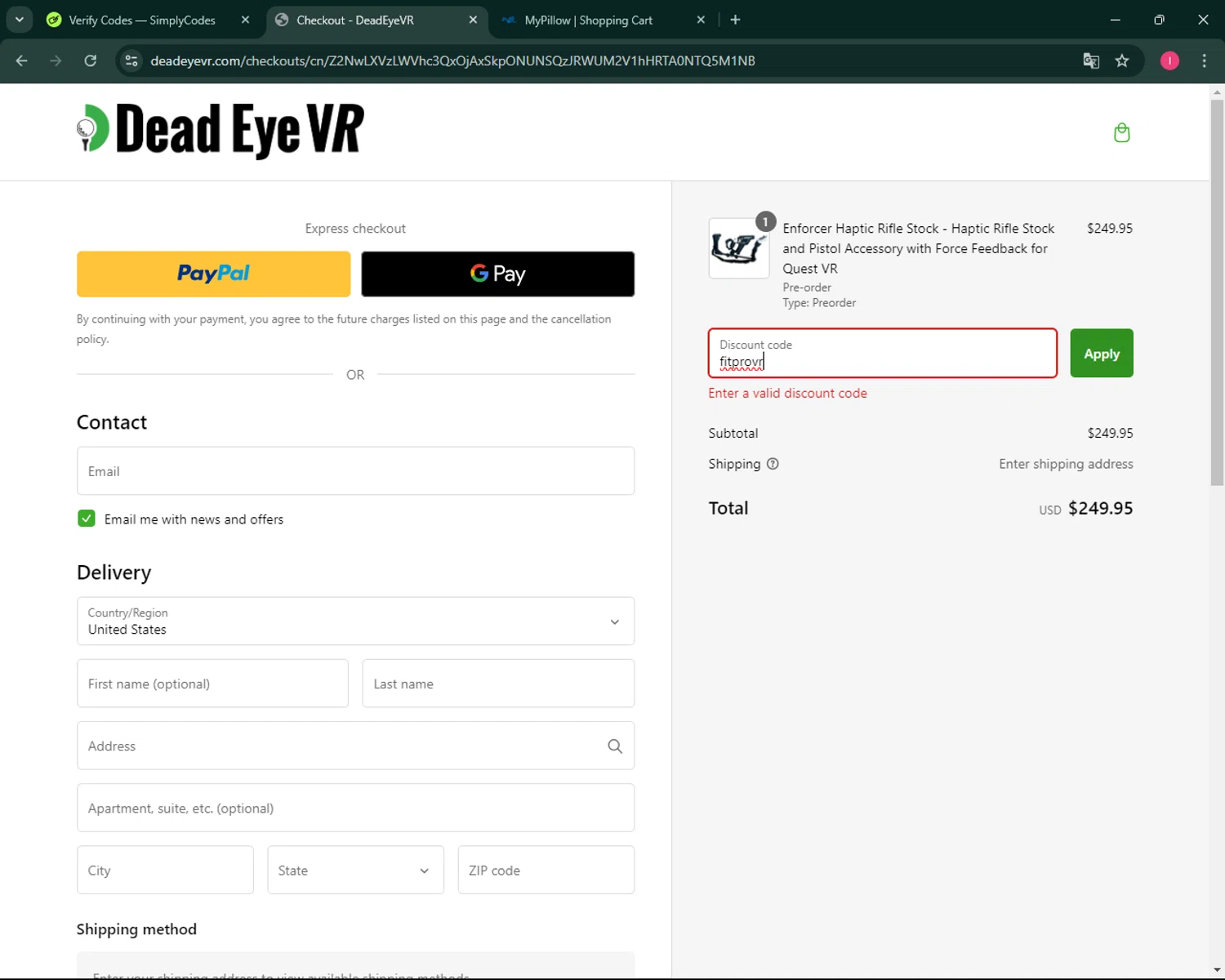The height and width of the screenshot is (980, 1225).
Task: Click the "Express checkout" label
Action: coord(355,229)
